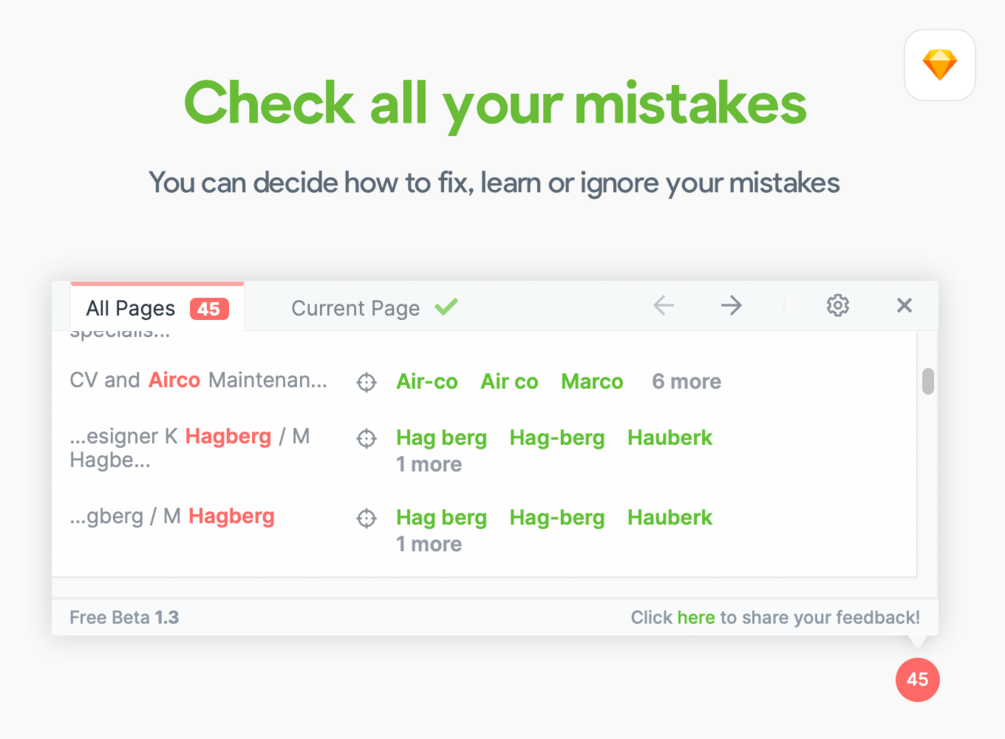The width and height of the screenshot is (1005, 739).
Task: Click target icon for the first Hagberg row
Action: click(366, 438)
